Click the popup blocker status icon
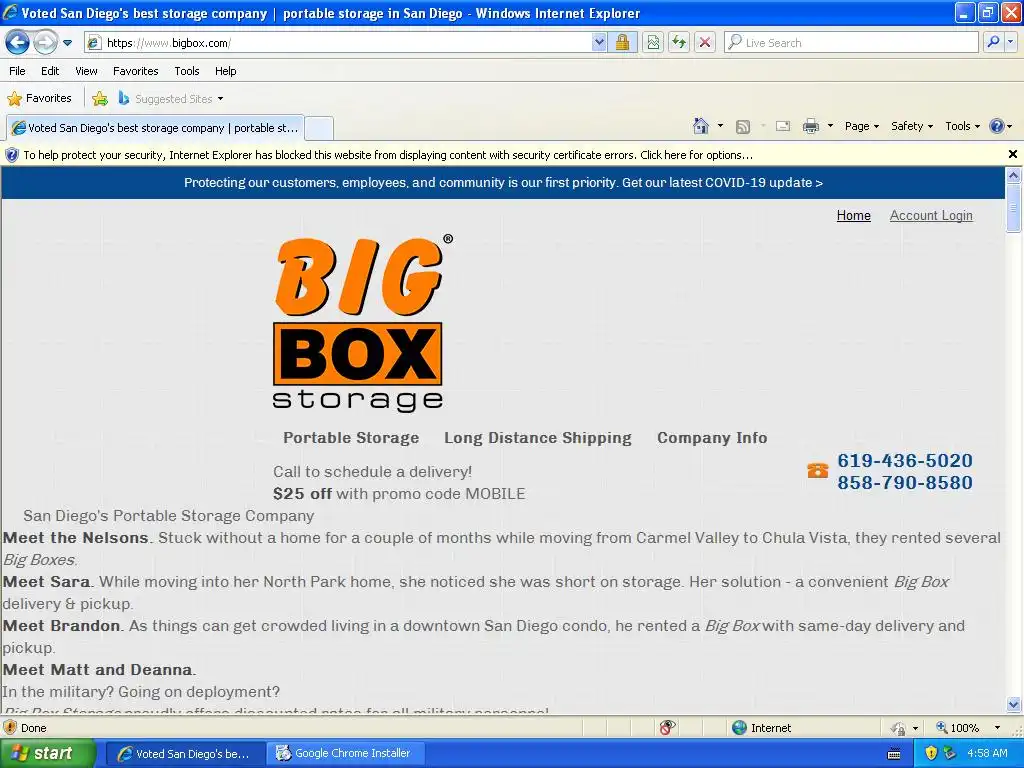This screenshot has height=768, width=1024. tap(667, 728)
